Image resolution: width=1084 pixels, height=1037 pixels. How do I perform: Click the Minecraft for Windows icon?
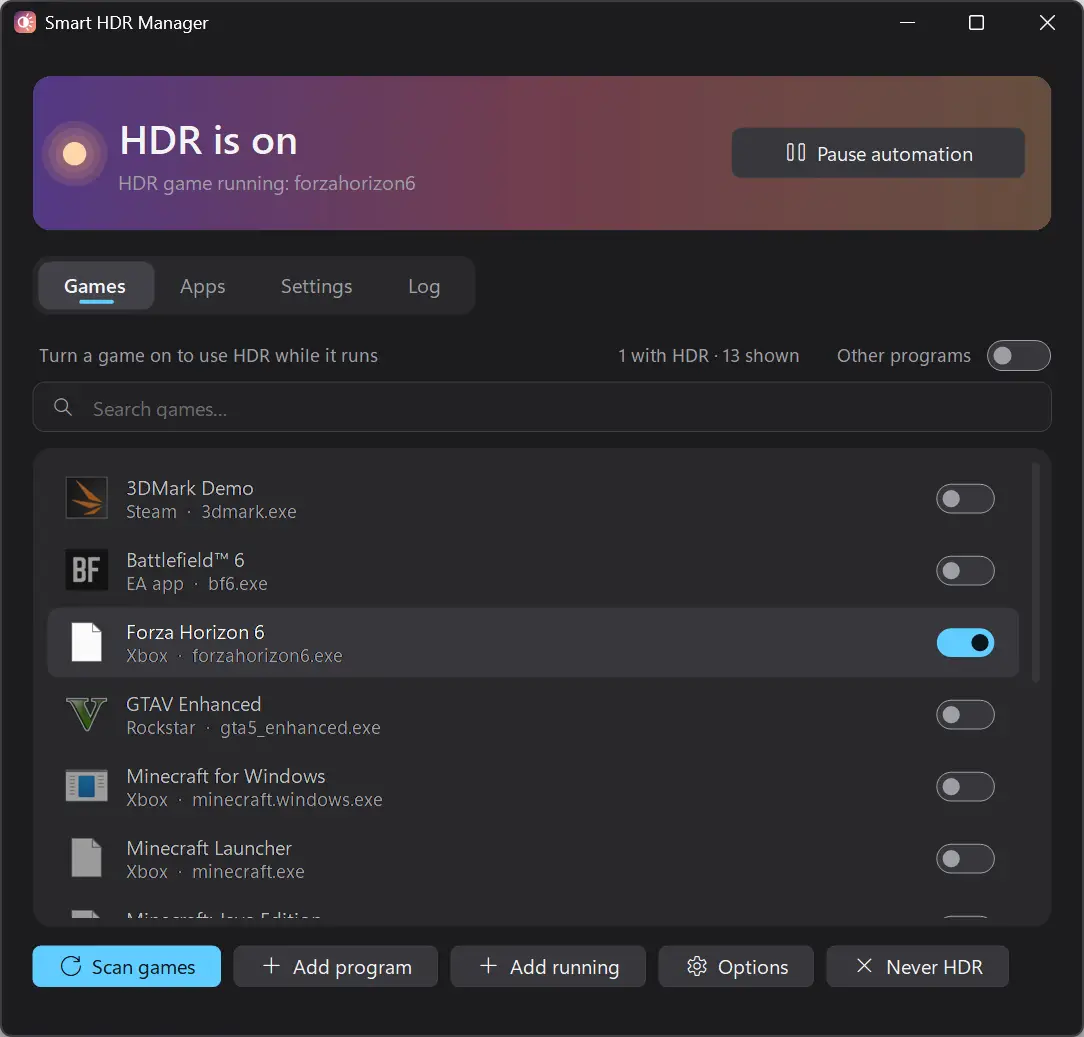pyautogui.click(x=86, y=786)
